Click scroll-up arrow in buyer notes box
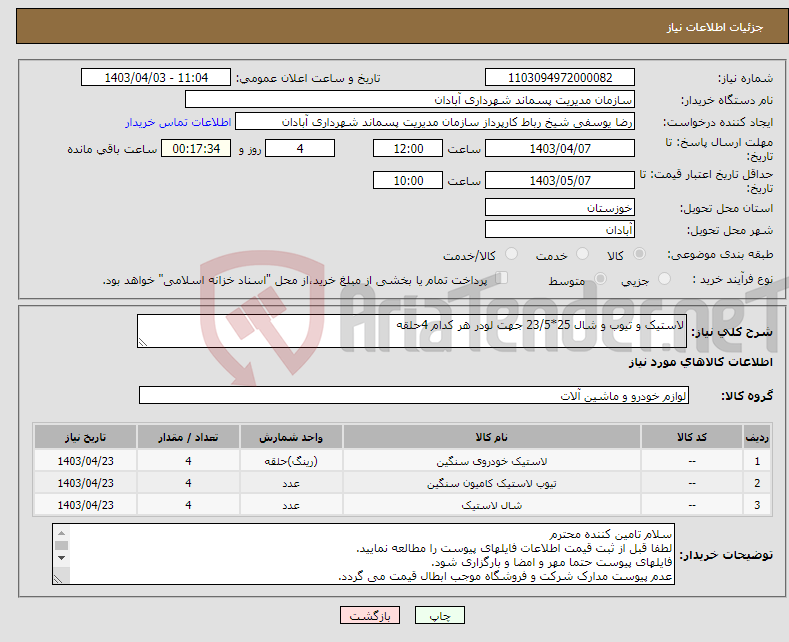The image size is (789, 642). (61, 533)
